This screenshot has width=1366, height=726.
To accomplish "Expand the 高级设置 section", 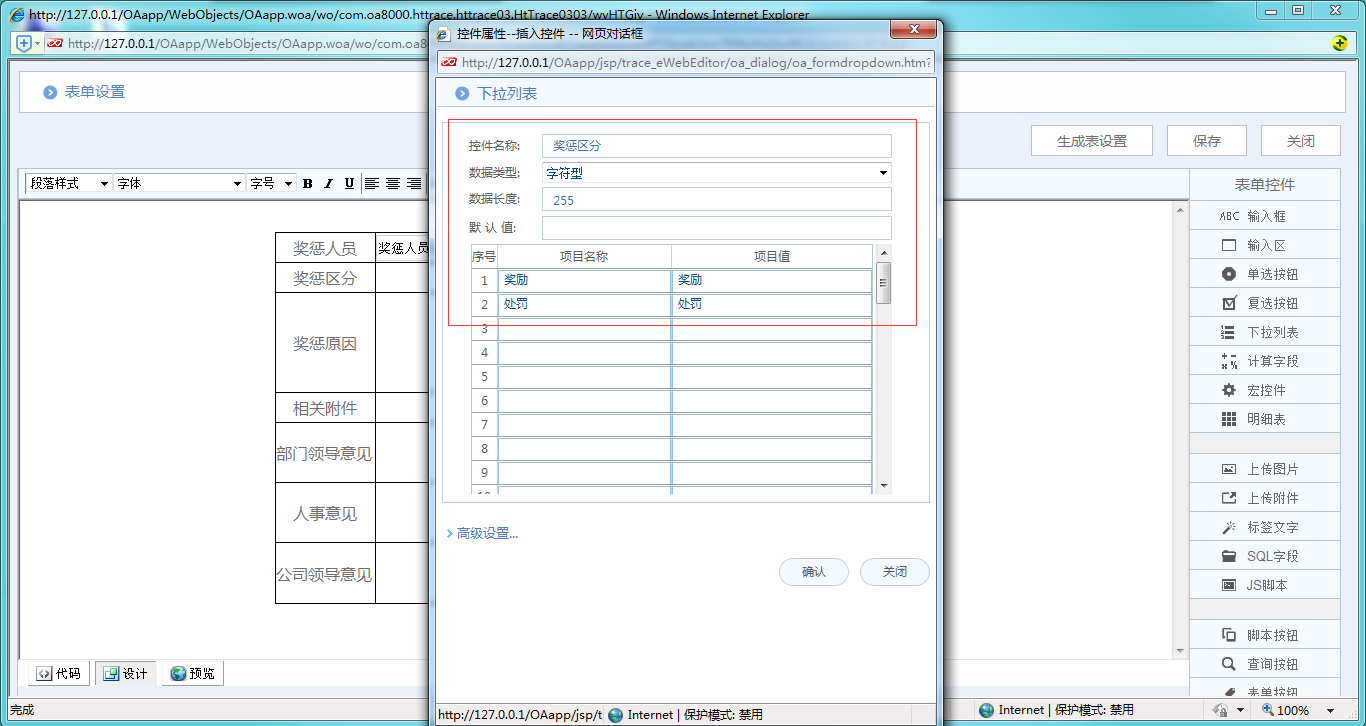I will (x=483, y=534).
